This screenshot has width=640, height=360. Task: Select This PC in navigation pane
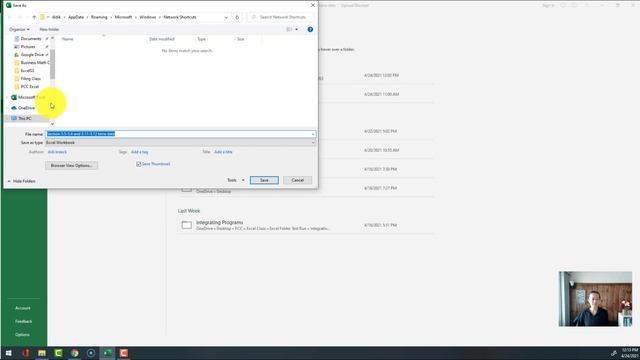pos(24,118)
